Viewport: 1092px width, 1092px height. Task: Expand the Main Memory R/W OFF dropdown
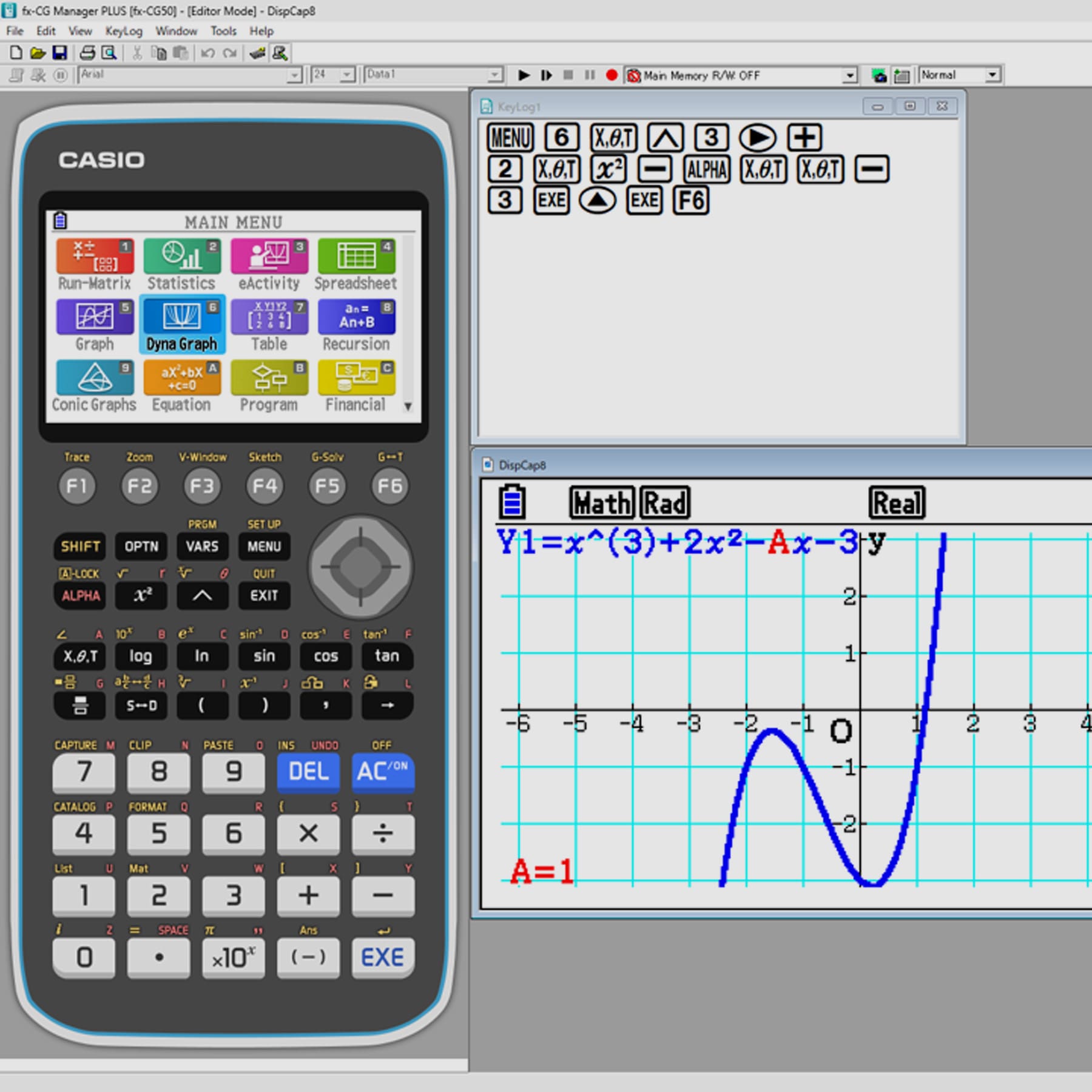tap(850, 75)
